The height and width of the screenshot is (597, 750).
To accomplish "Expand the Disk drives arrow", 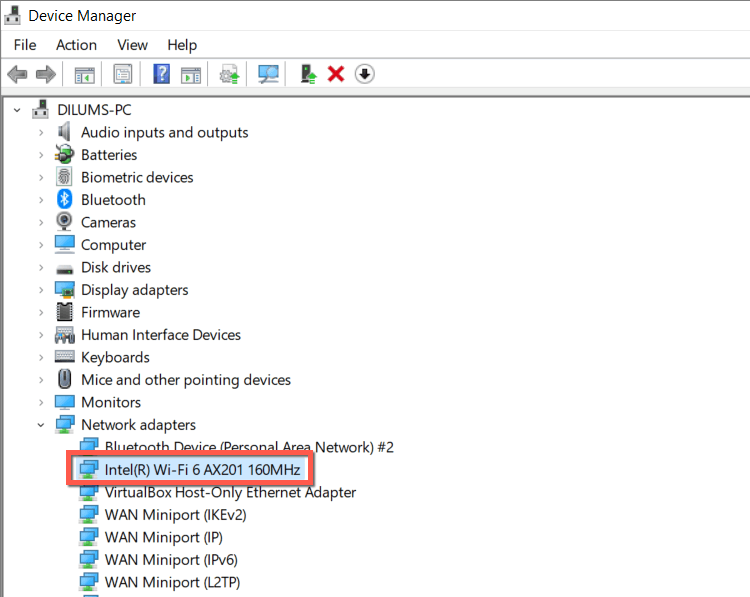I will [x=41, y=267].
